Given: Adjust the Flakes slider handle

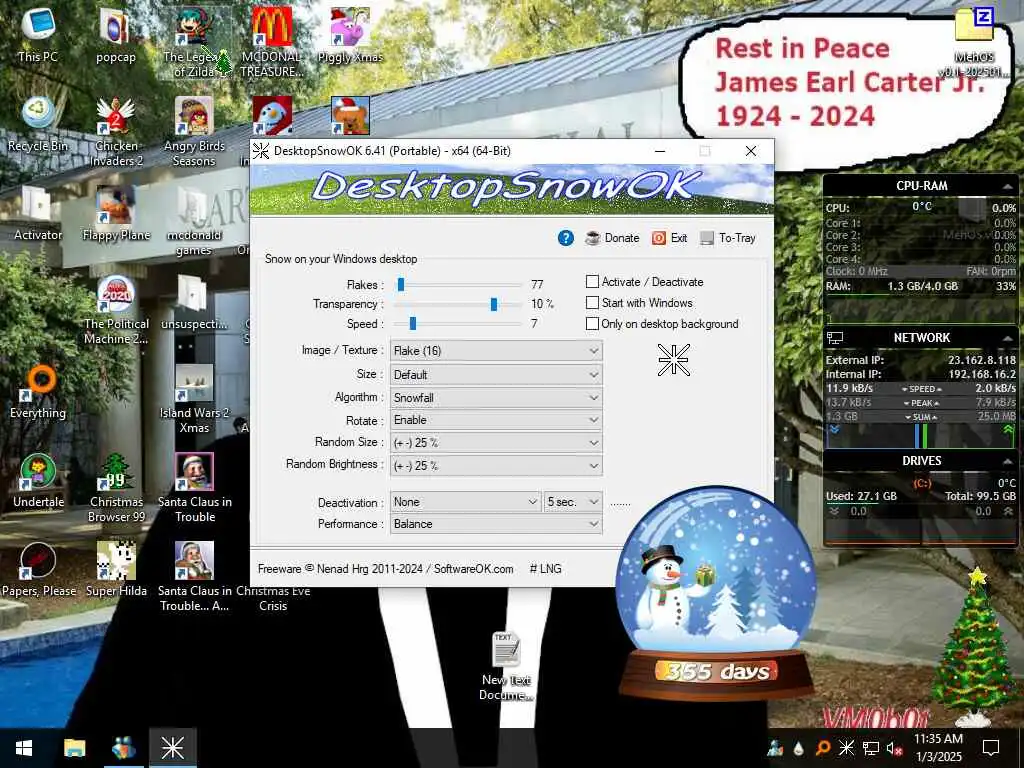Looking at the screenshot, I should point(401,284).
